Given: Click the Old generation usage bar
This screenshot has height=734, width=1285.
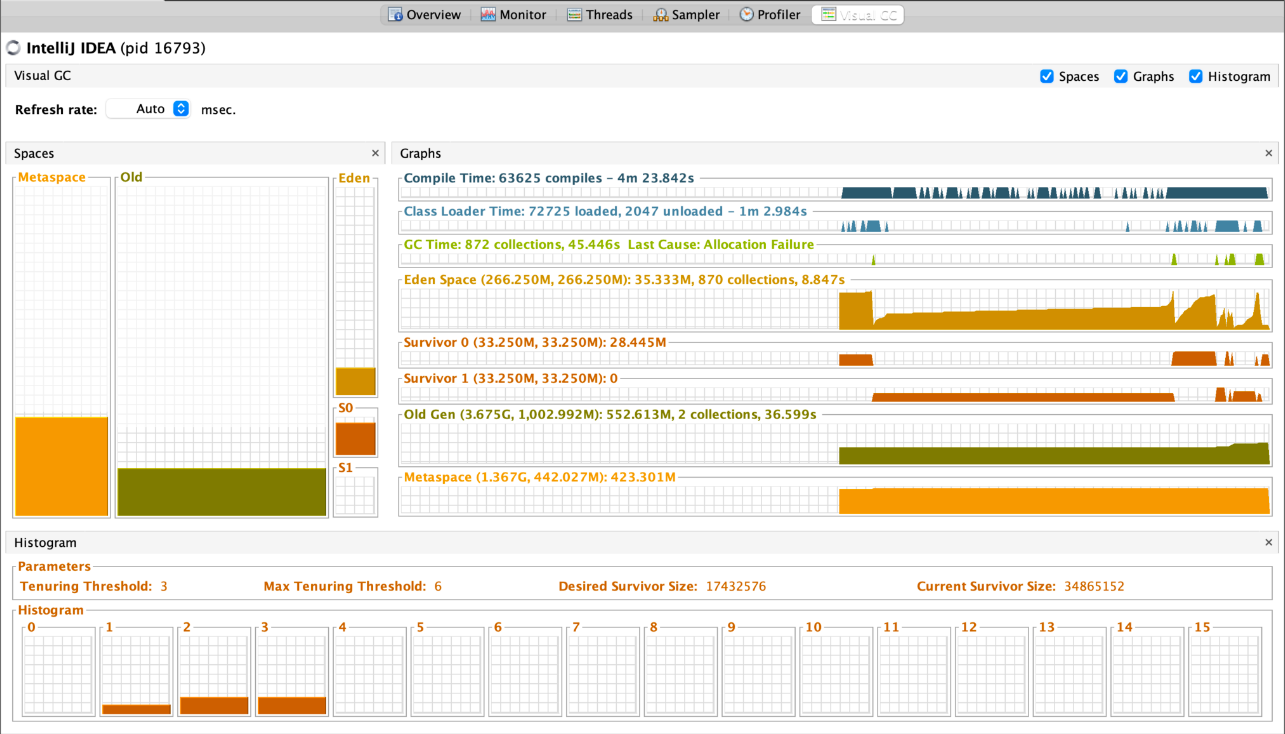Looking at the screenshot, I should pyautogui.click(x=222, y=492).
